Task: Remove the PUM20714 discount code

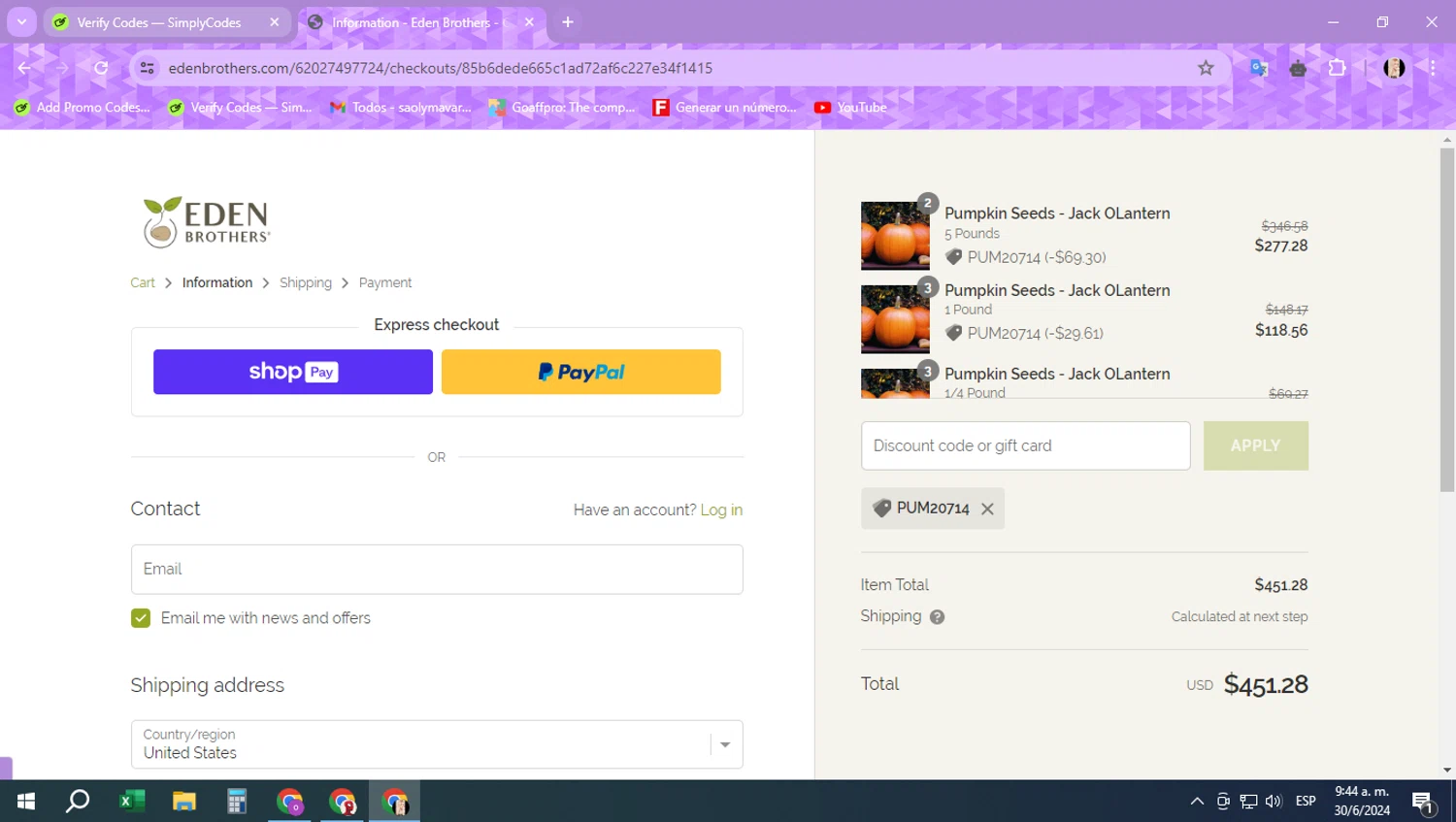Action: tap(987, 509)
